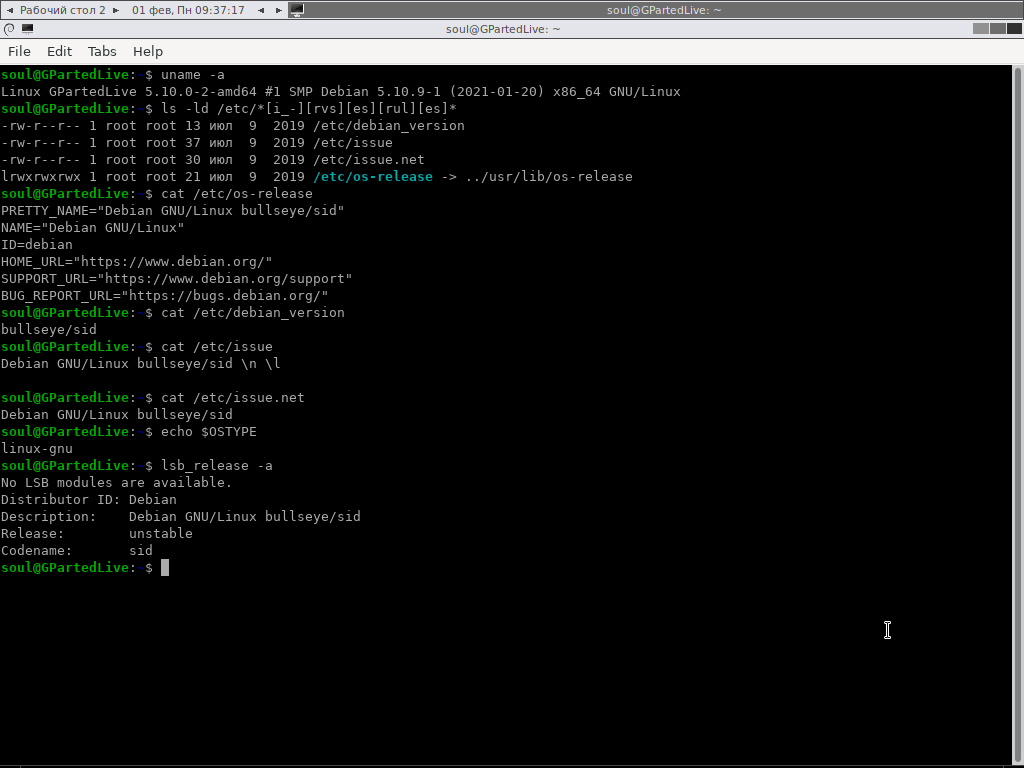This screenshot has width=1024, height=768.
Task: Click the terminal vertical scrollbar
Action: [1017, 415]
